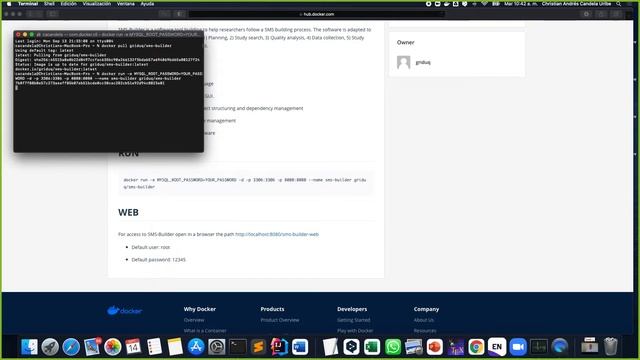Open localhost:8080/sms-builder-web link
Viewport: 640px width, 360px height.
pyautogui.click(x=277, y=234)
